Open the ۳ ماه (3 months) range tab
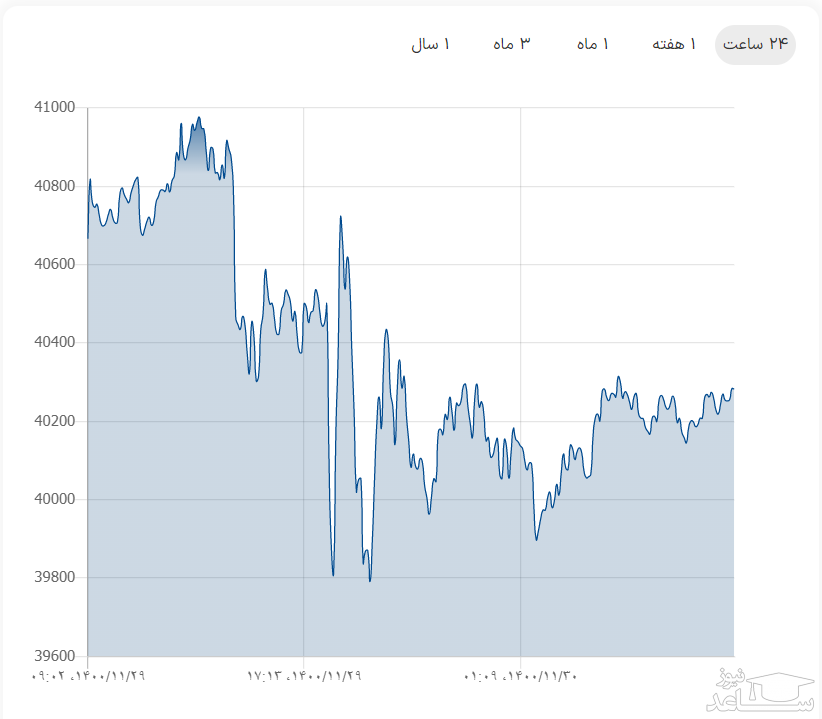The image size is (822, 719). pyautogui.click(x=511, y=45)
